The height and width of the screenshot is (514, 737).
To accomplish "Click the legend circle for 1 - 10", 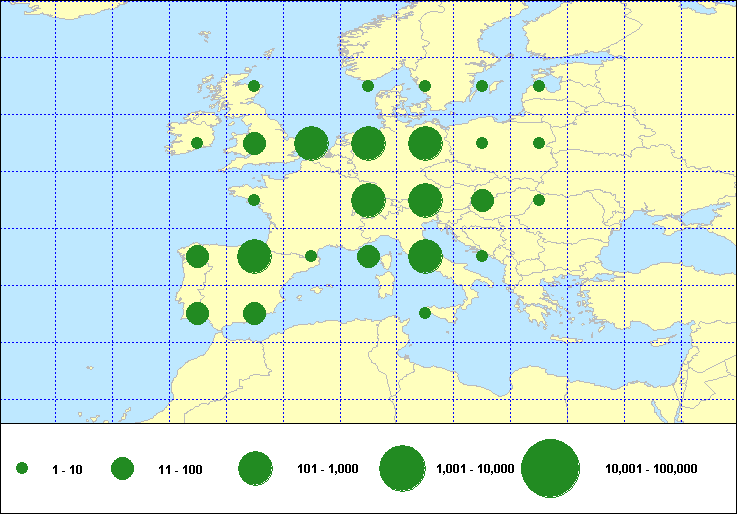I will (x=22, y=468).
